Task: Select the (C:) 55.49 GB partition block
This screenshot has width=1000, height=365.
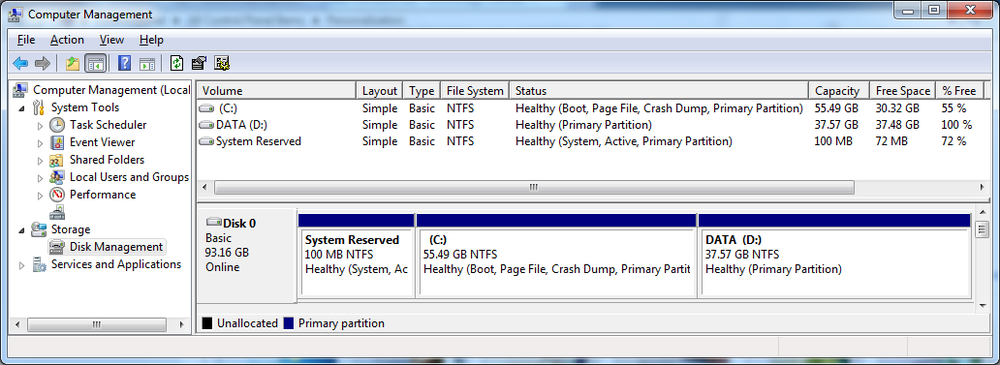Action: pyautogui.click(x=555, y=255)
